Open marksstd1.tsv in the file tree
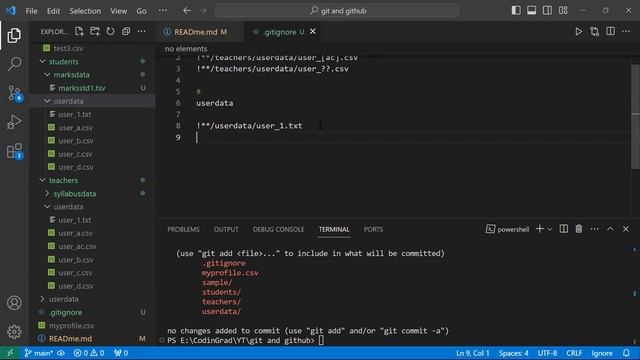The image size is (640, 360). pyautogui.click(x=82, y=88)
